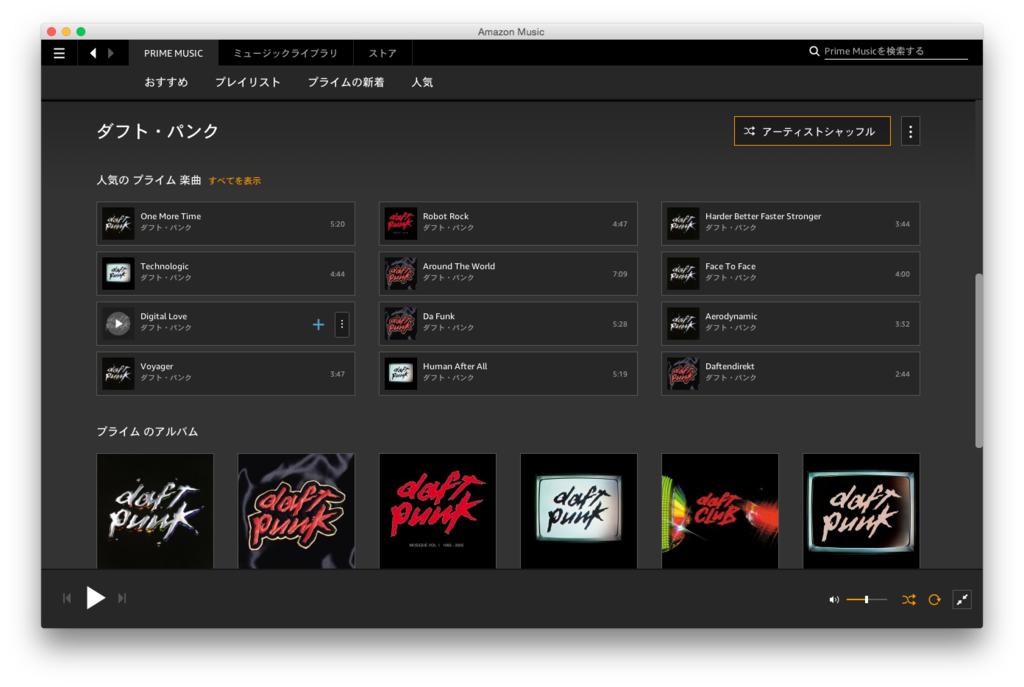Open the Discovery album cover
Image resolution: width=1024 pixels, height=687 pixels.
[x=155, y=511]
